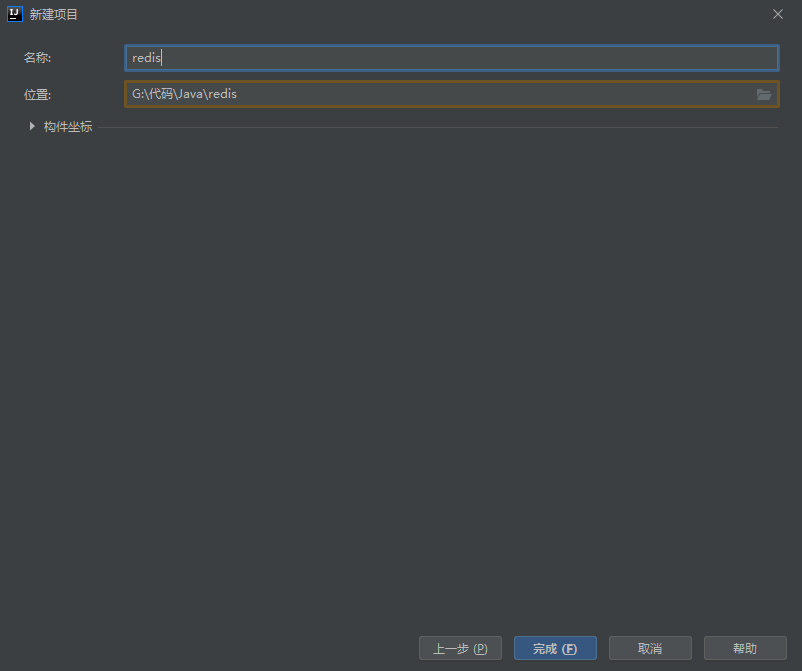Viewport: 802px width, 671px height.
Task: Click the folder browse icon in location field
Action: [x=764, y=94]
